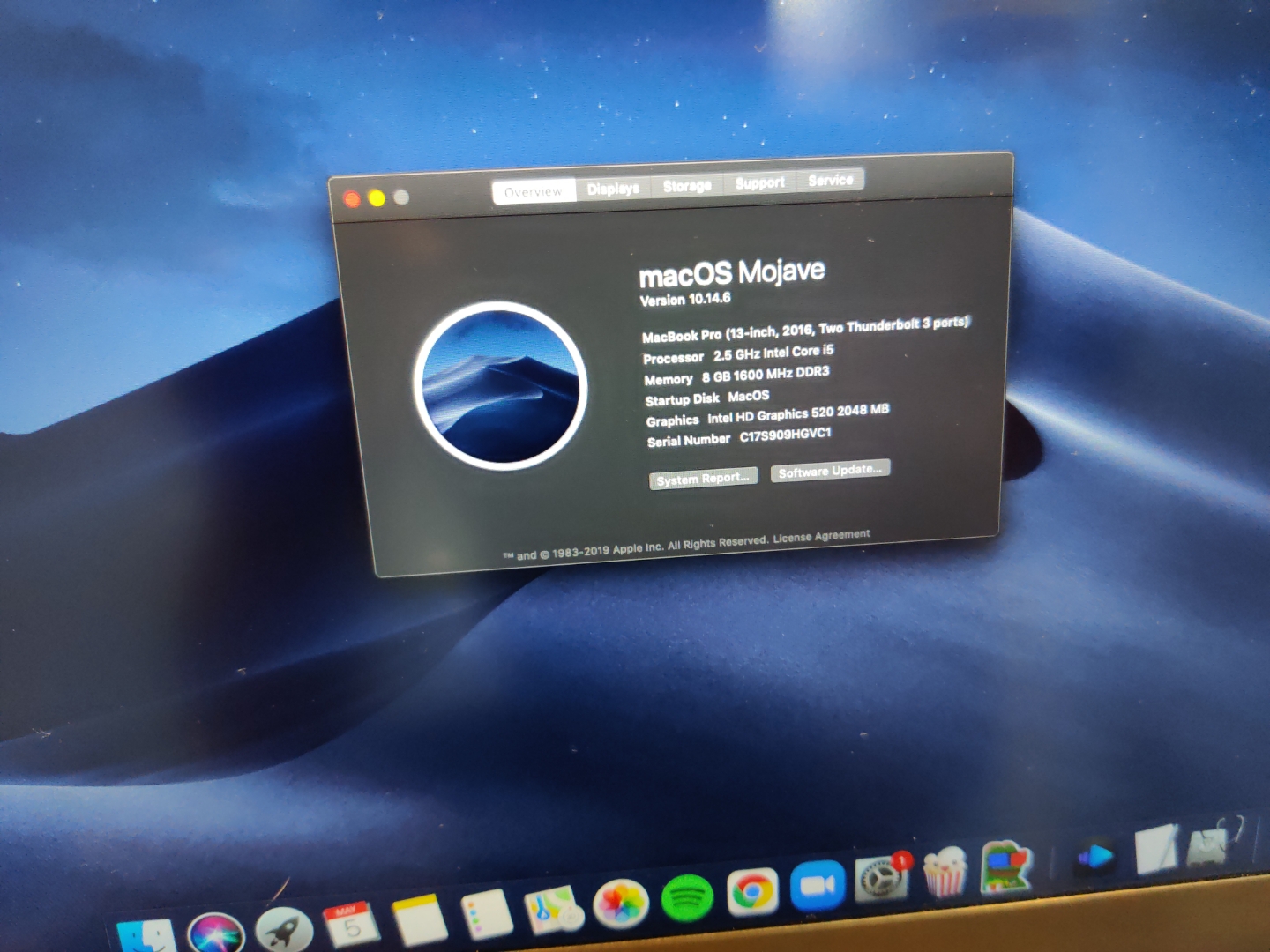The image size is (1270, 952).
Task: Click the System Report... button
Action: (x=703, y=479)
